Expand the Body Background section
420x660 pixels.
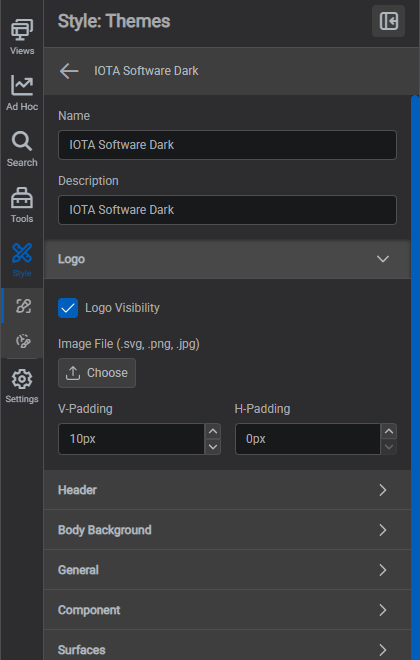pos(227,530)
